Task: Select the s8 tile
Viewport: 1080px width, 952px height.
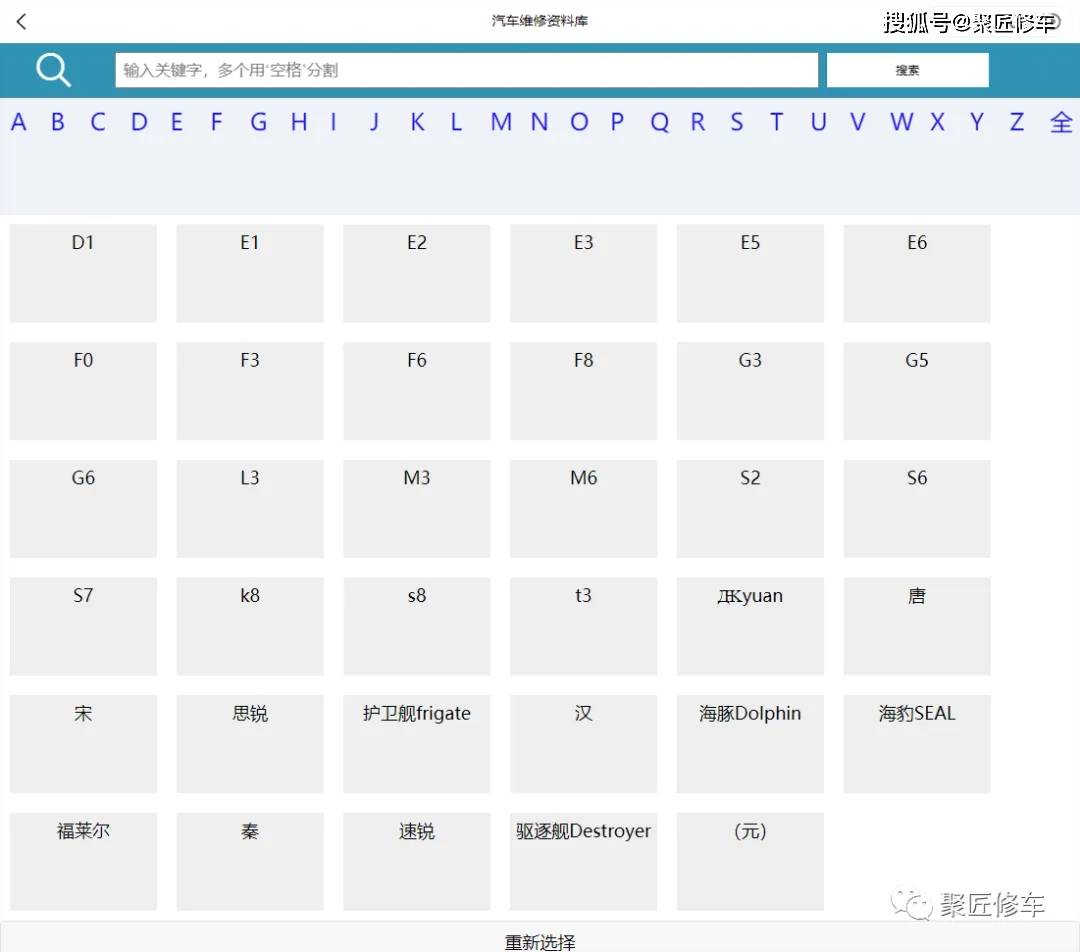Action: [x=417, y=626]
